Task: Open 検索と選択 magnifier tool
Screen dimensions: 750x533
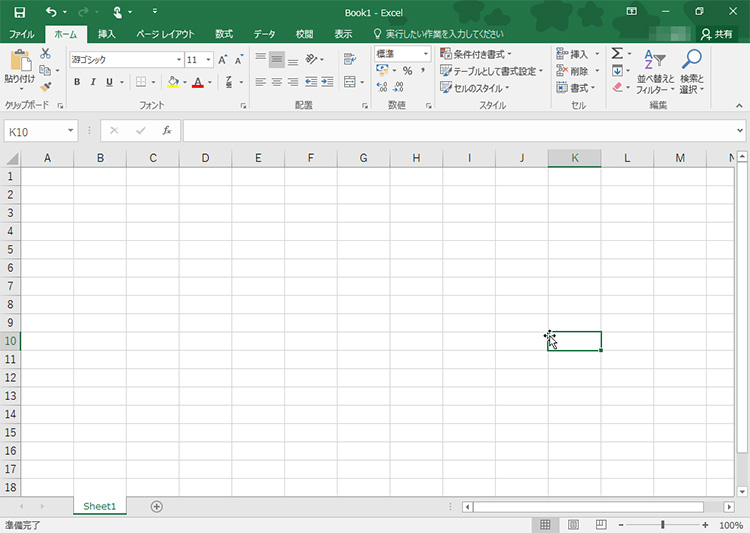Action: point(691,71)
